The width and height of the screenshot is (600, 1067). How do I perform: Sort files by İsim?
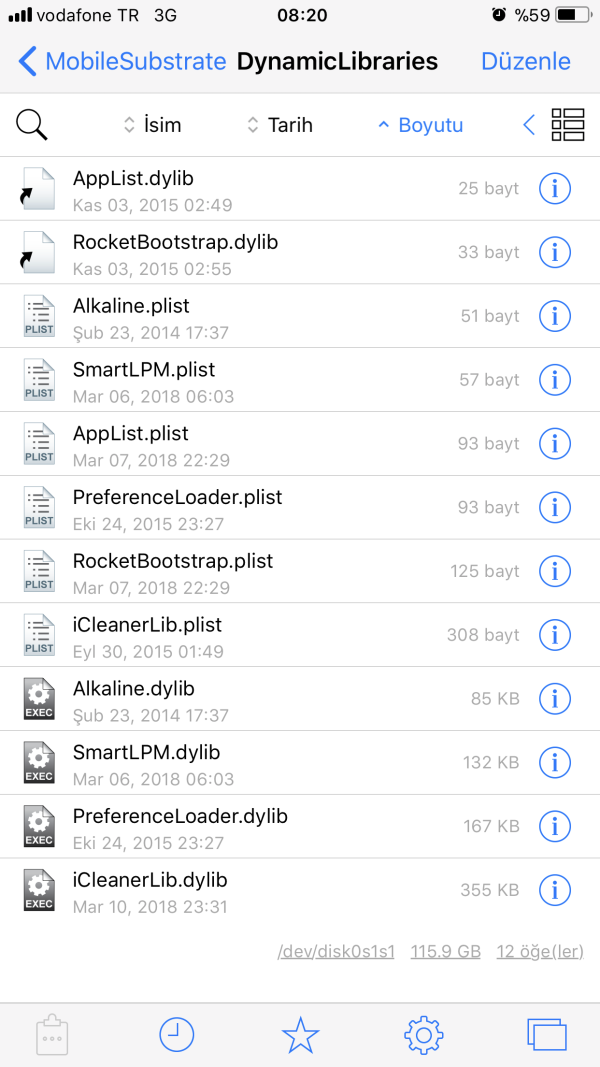tap(152, 125)
